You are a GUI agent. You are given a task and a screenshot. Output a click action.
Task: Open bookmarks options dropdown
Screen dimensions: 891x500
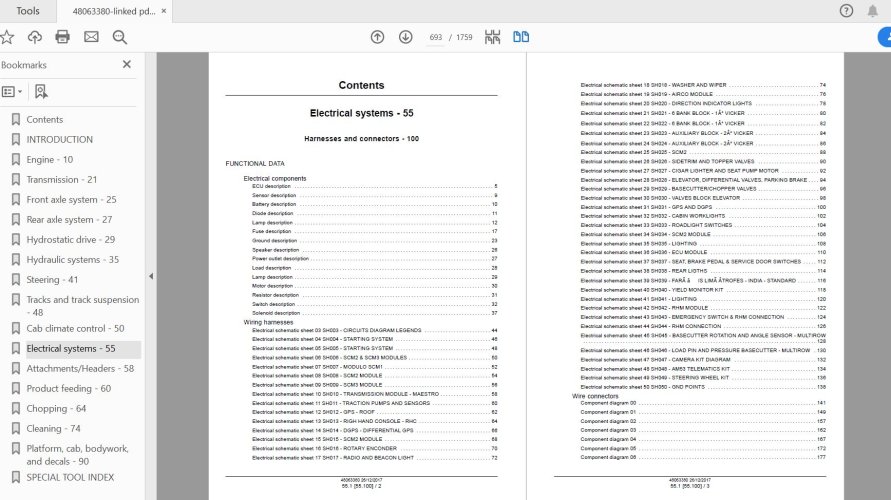(12, 91)
